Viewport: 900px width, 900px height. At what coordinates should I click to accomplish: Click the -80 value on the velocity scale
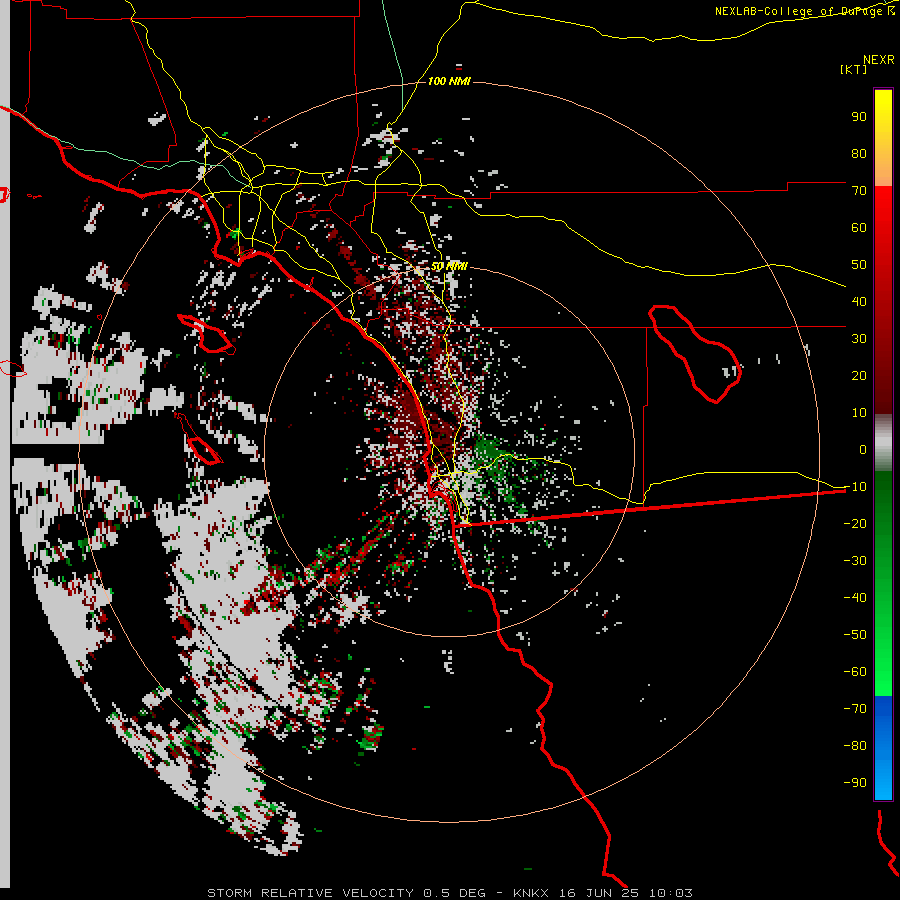[x=855, y=746]
